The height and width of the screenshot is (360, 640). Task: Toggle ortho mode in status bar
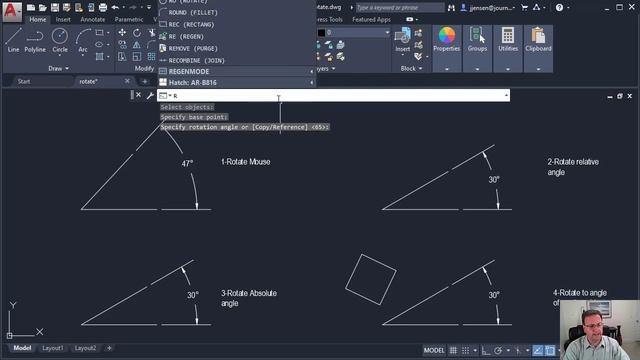click(485, 350)
